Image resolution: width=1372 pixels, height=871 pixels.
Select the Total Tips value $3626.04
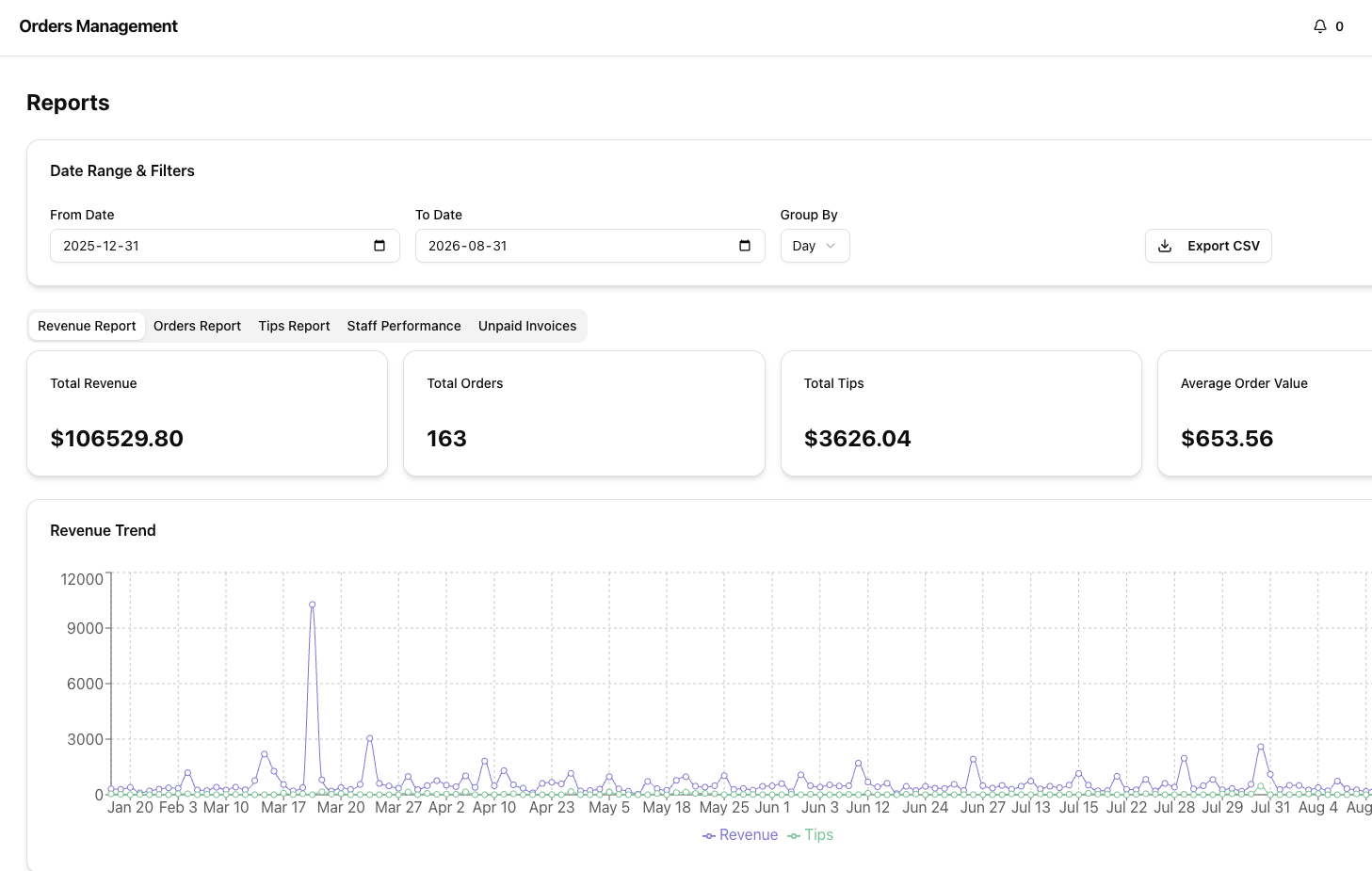pos(858,439)
